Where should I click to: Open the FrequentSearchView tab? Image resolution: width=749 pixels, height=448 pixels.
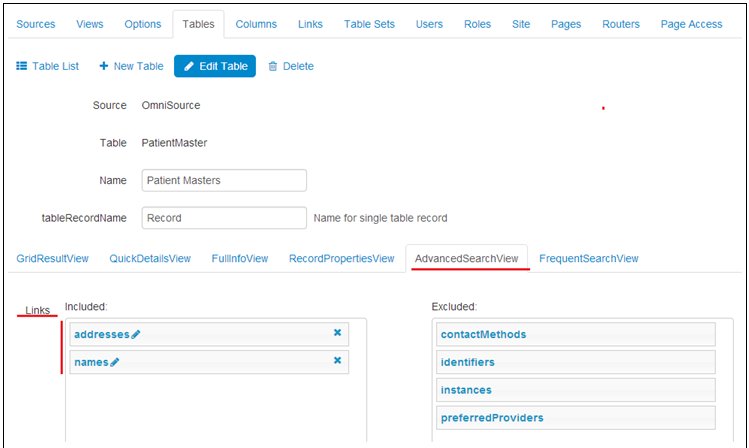point(588,258)
